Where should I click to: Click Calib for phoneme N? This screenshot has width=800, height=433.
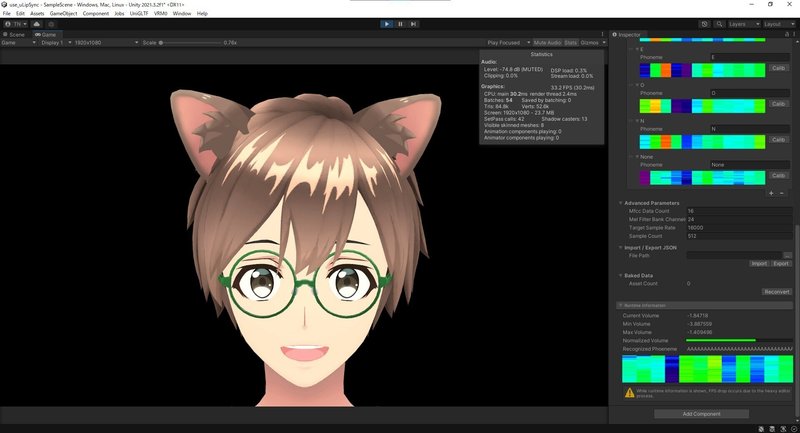pyautogui.click(x=778, y=139)
